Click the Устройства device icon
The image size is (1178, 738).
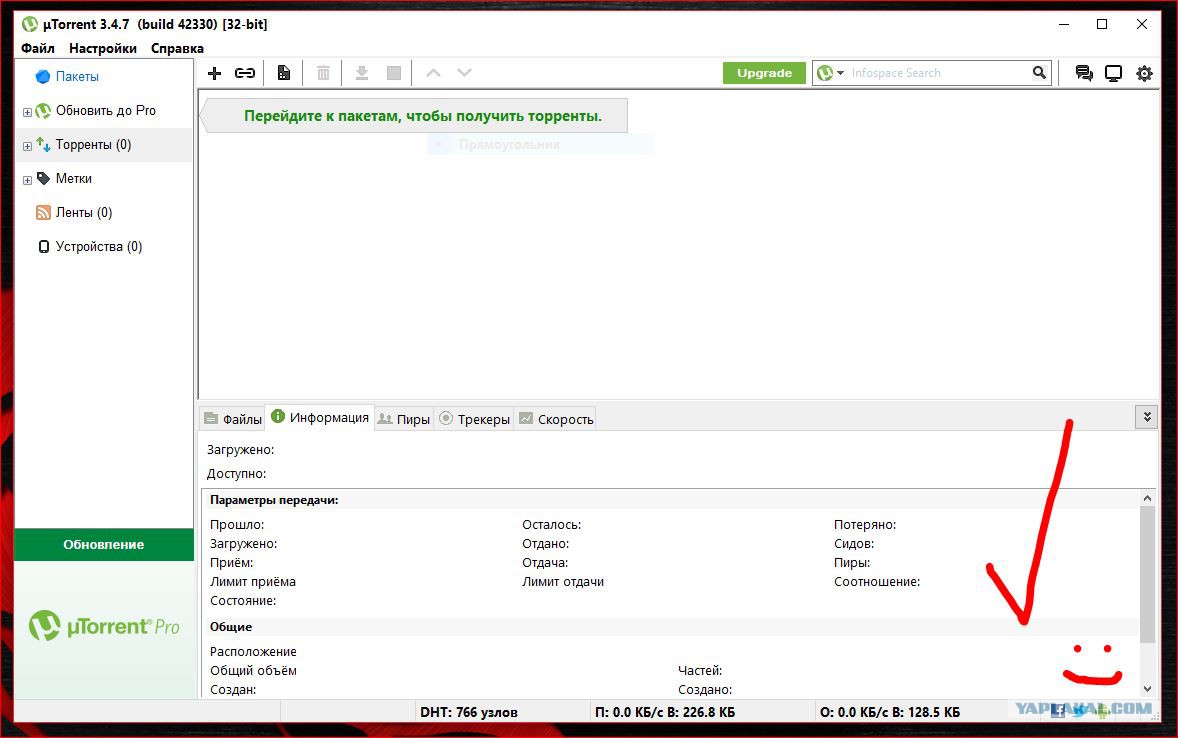44,247
